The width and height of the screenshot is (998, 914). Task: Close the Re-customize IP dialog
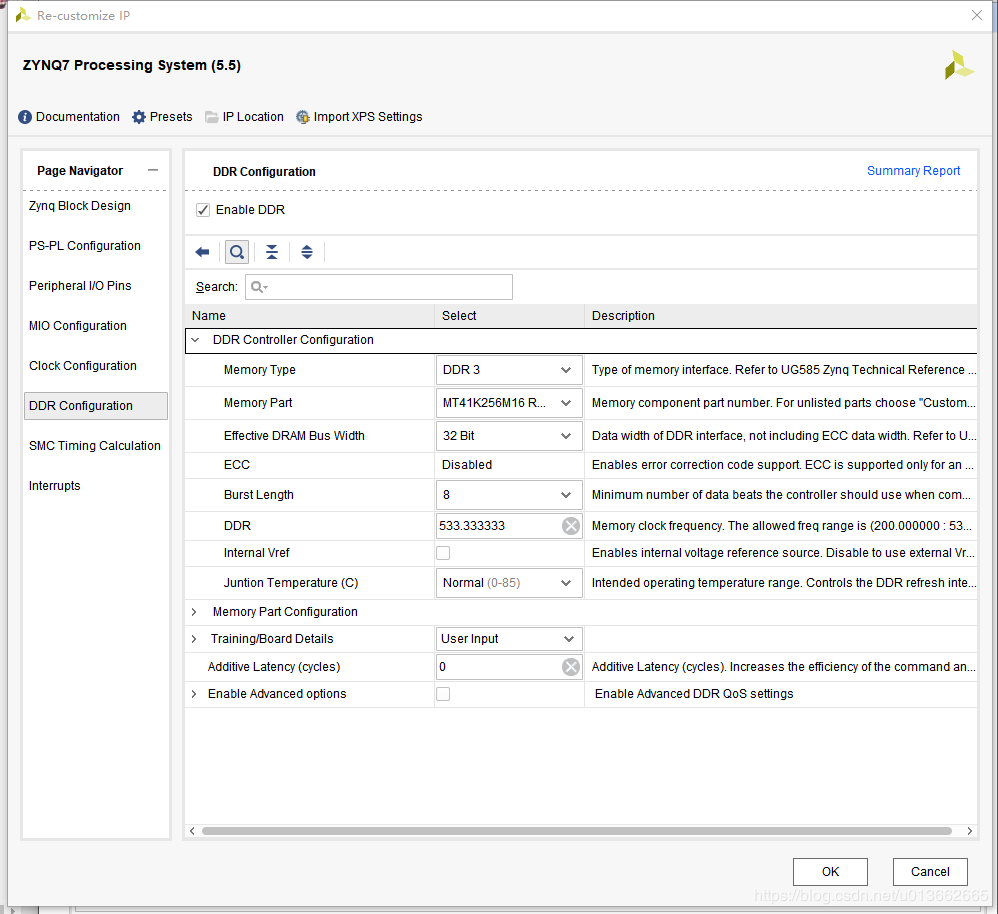(976, 15)
